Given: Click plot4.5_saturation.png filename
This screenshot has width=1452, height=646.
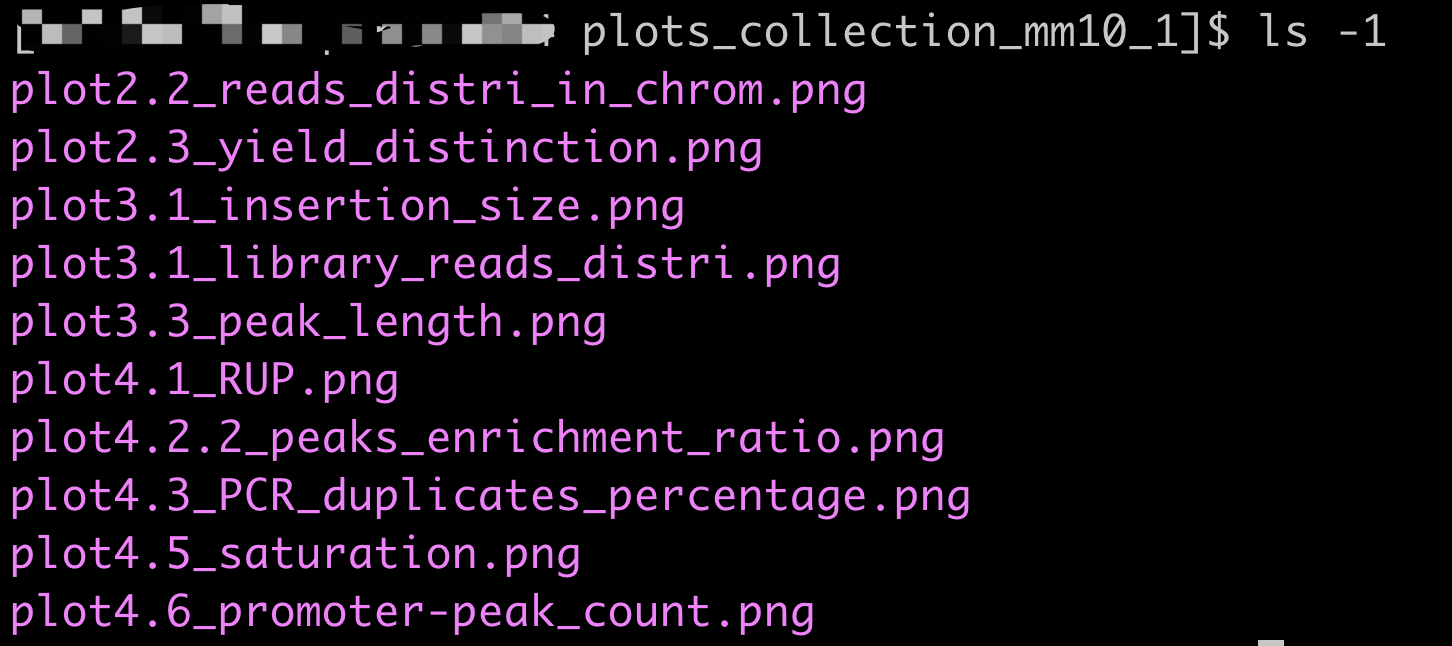Looking at the screenshot, I should [295, 553].
